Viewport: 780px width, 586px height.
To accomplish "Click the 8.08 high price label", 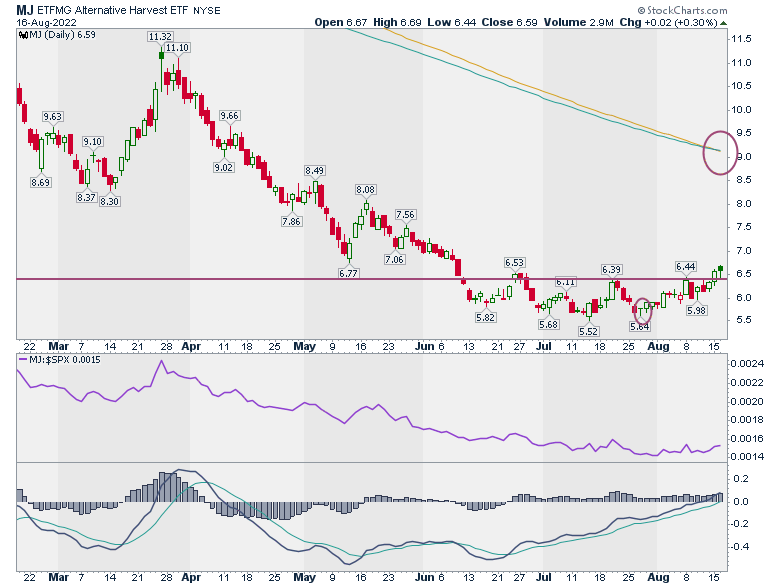I will 366,189.
